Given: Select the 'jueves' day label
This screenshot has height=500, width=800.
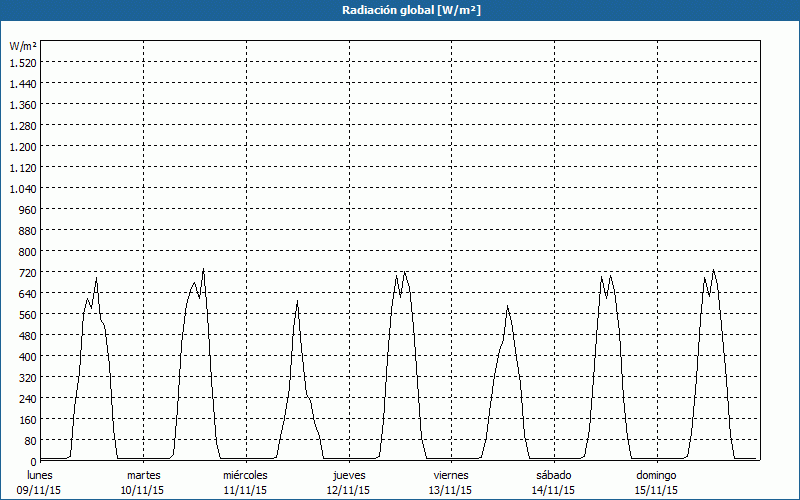Looking at the screenshot, I should point(349,475).
